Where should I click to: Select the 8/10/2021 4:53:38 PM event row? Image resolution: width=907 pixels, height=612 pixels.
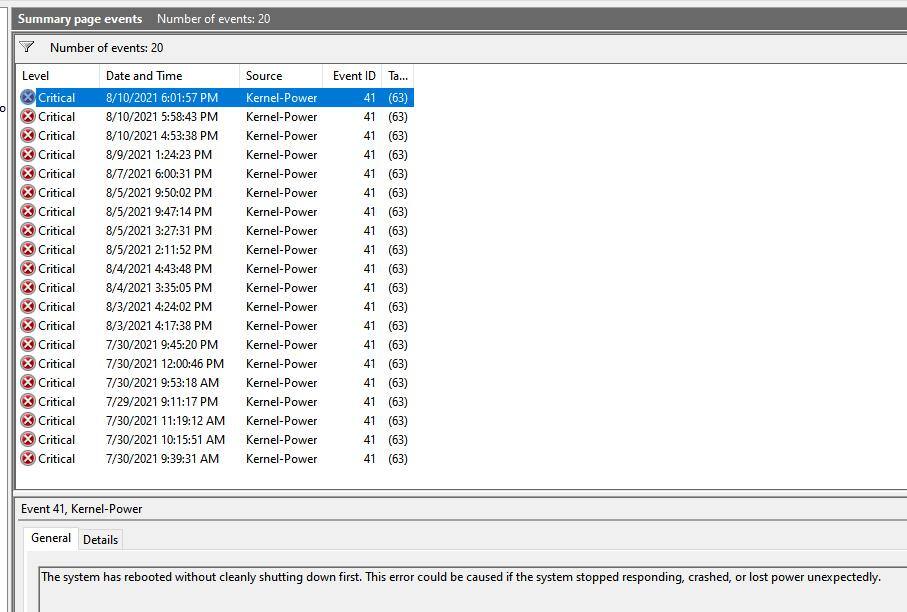161,136
